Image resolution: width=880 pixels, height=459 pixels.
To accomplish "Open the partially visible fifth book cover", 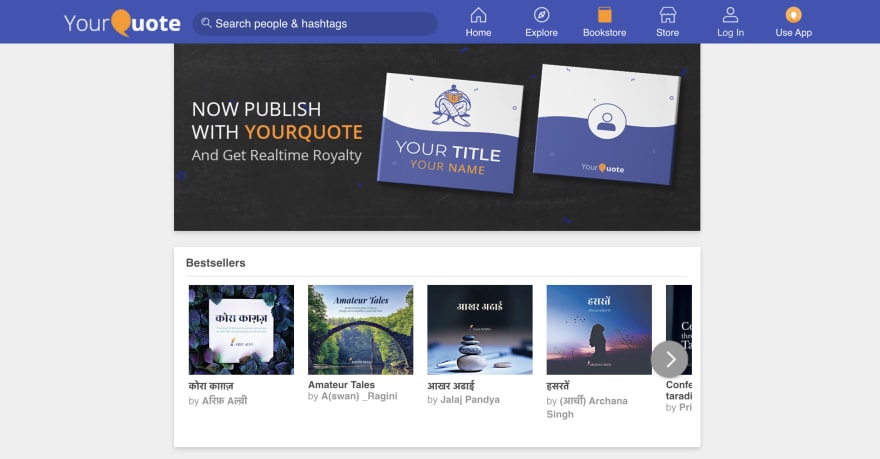I will [x=679, y=330].
